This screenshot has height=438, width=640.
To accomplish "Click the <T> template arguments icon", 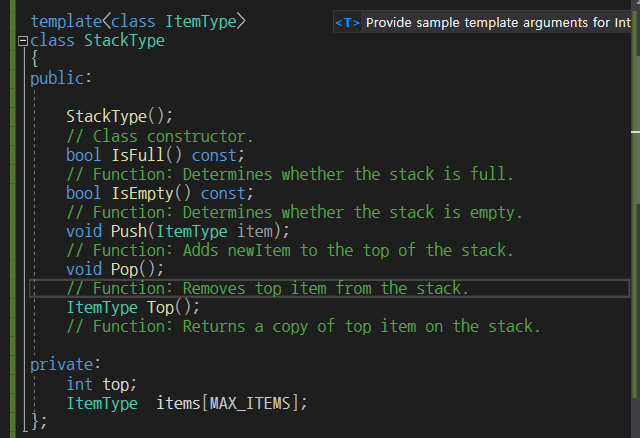I will pyautogui.click(x=347, y=22).
